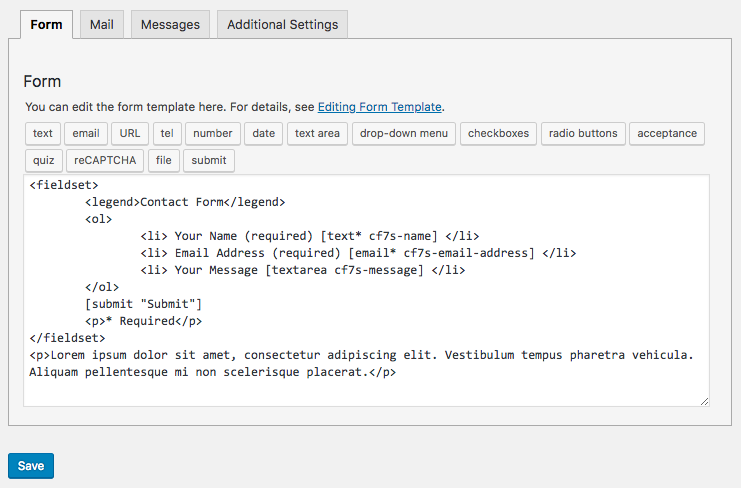Image resolution: width=741 pixels, height=488 pixels.
Task: Insert a checkboxes tag
Action: coord(498,134)
